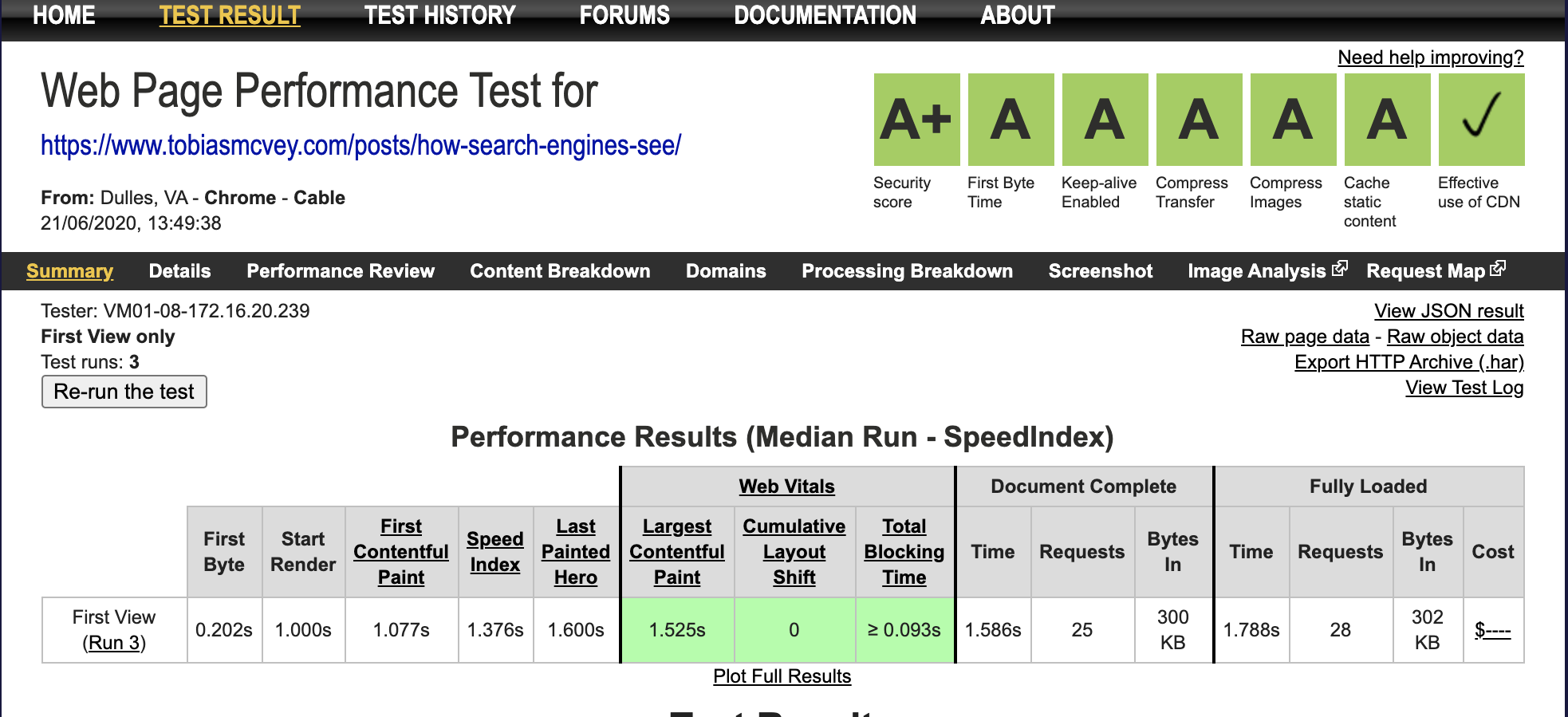This screenshot has height=717, width=1568.
Task: Open the Keep-alive Enabled grade badge
Action: (1105, 120)
